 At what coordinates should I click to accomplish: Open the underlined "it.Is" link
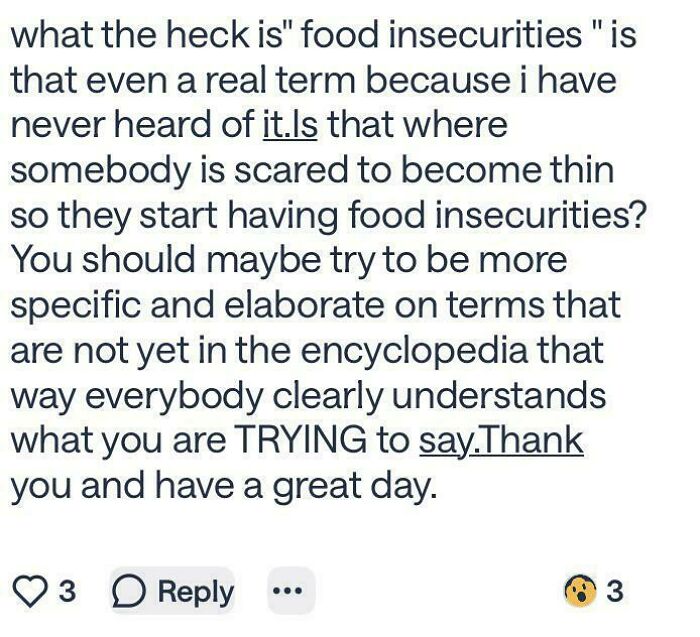290,125
